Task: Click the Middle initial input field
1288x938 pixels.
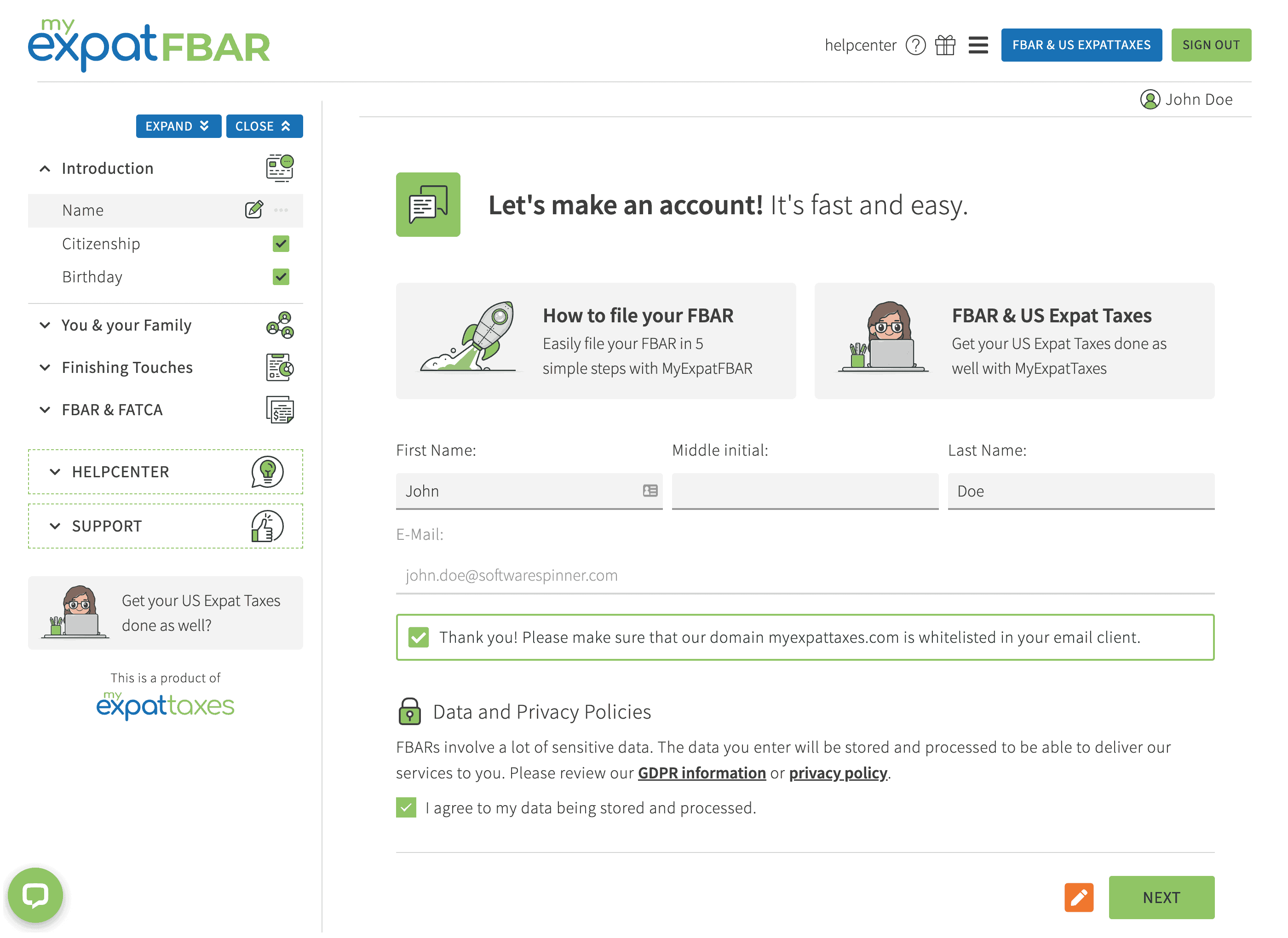Action: point(805,491)
